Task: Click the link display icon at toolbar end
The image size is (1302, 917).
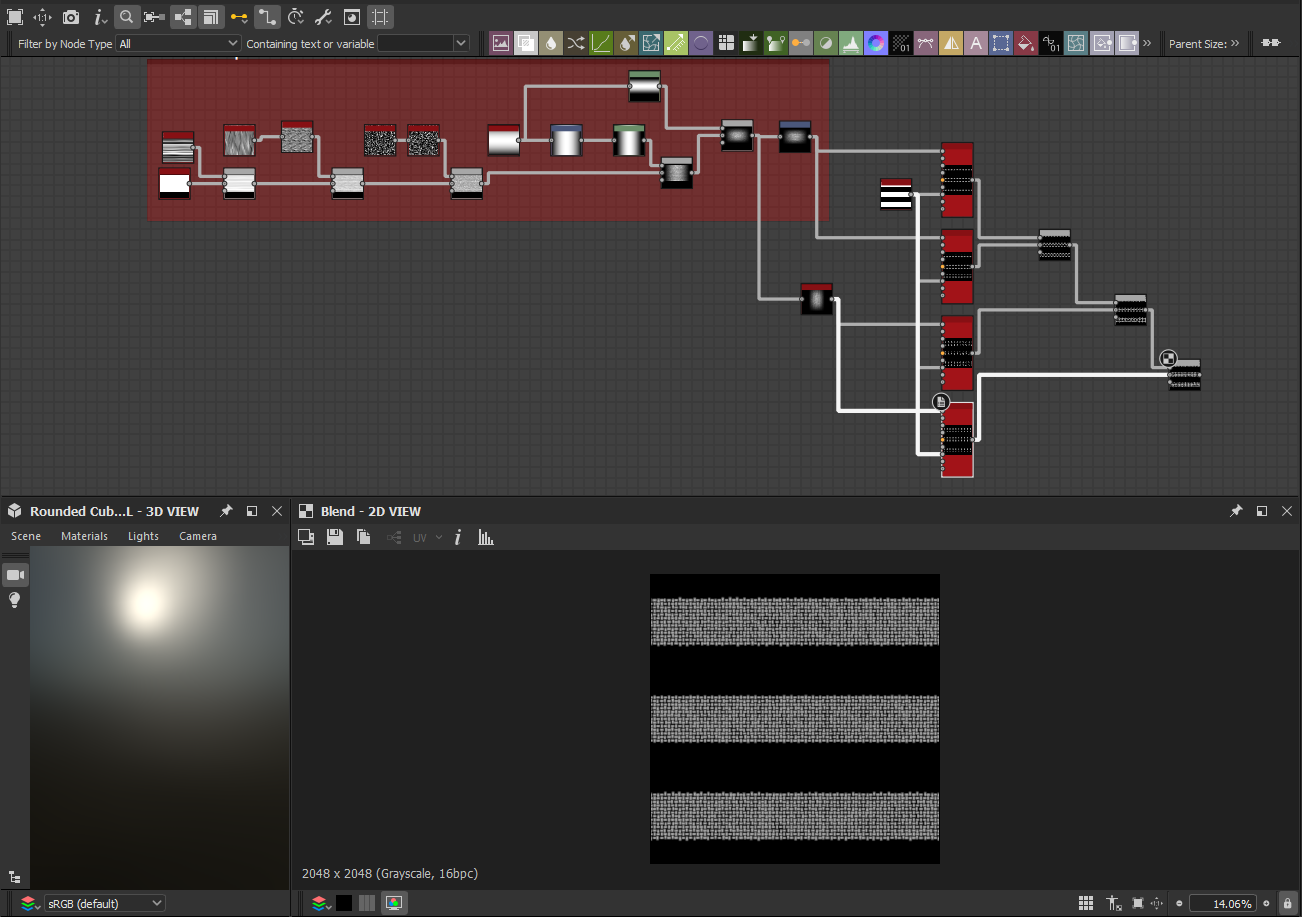Action: (1270, 43)
